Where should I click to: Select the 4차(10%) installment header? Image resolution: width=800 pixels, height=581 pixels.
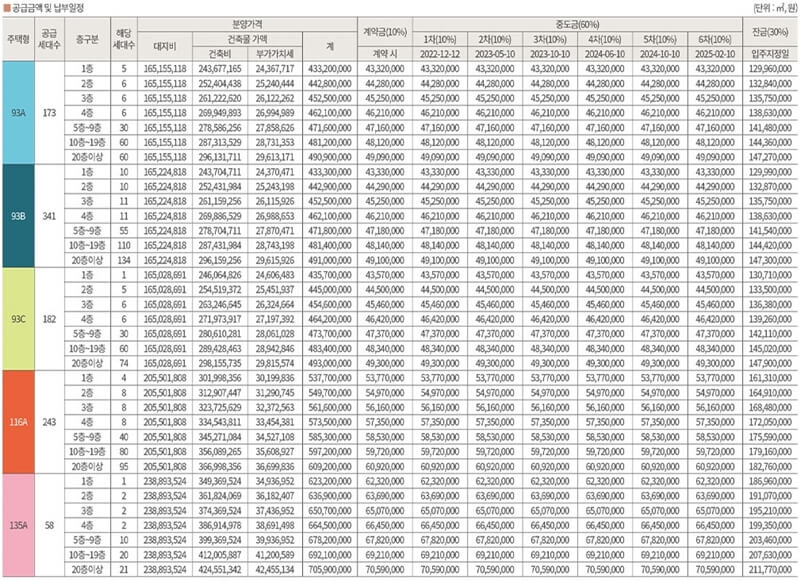(x=605, y=39)
